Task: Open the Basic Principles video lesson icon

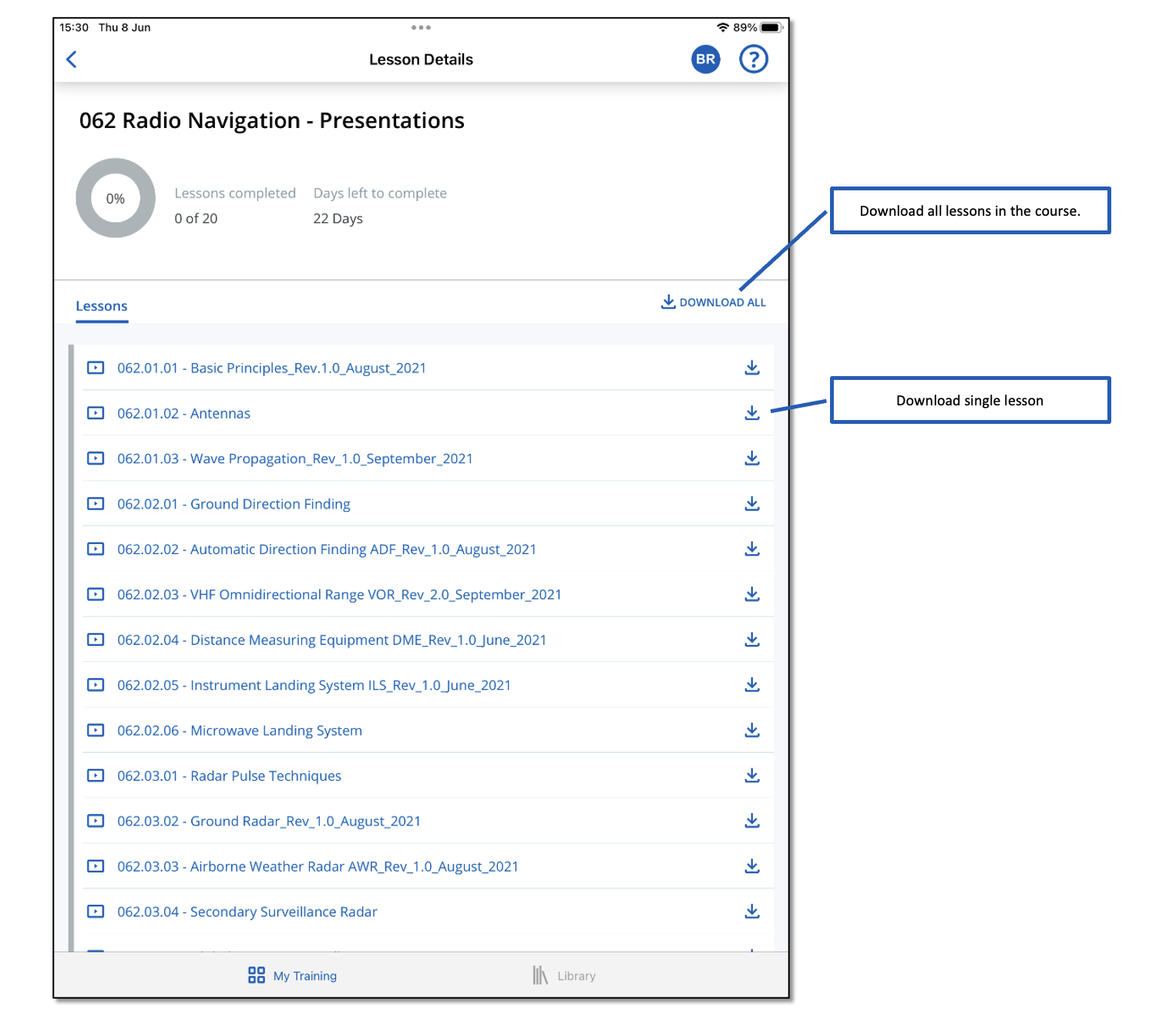Action: click(96, 368)
